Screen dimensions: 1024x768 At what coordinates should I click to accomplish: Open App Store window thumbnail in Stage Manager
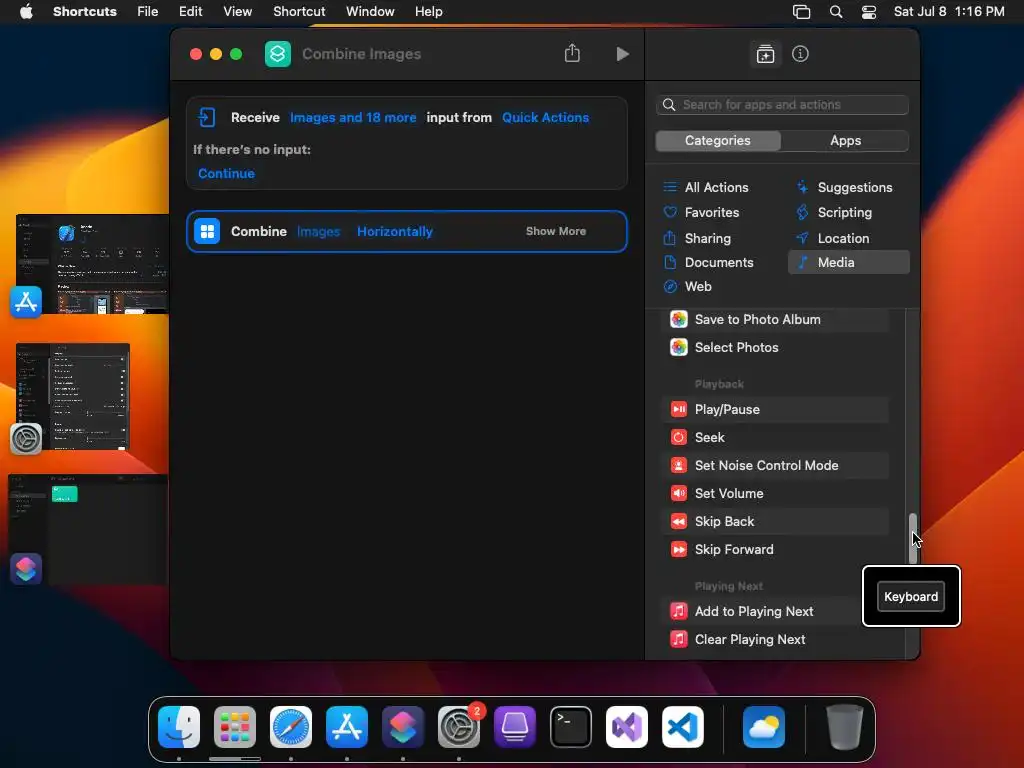(x=92, y=264)
